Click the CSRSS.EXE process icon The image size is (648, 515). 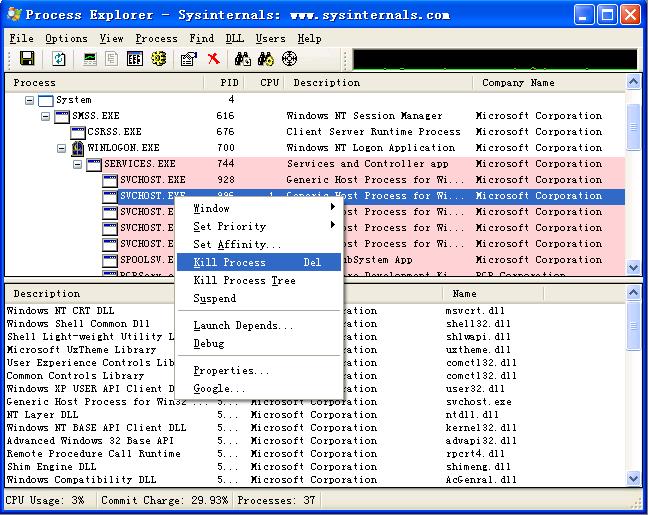(78, 132)
